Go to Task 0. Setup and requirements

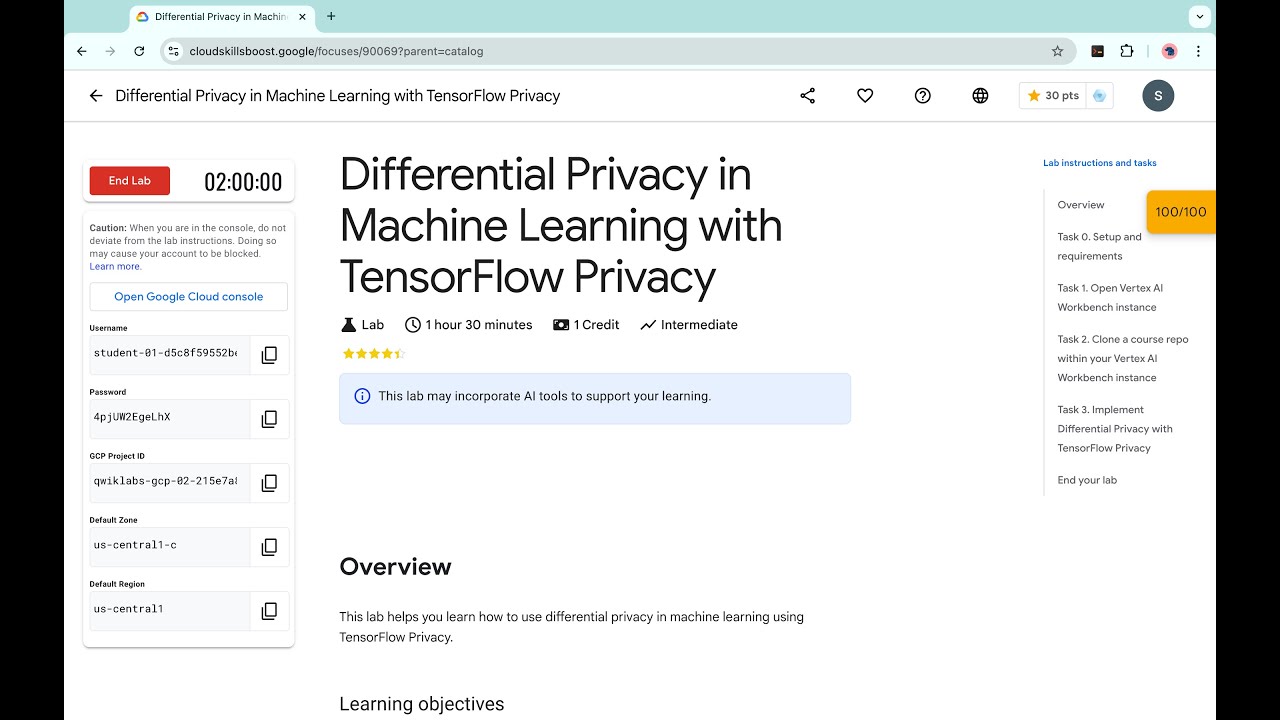pos(1099,246)
